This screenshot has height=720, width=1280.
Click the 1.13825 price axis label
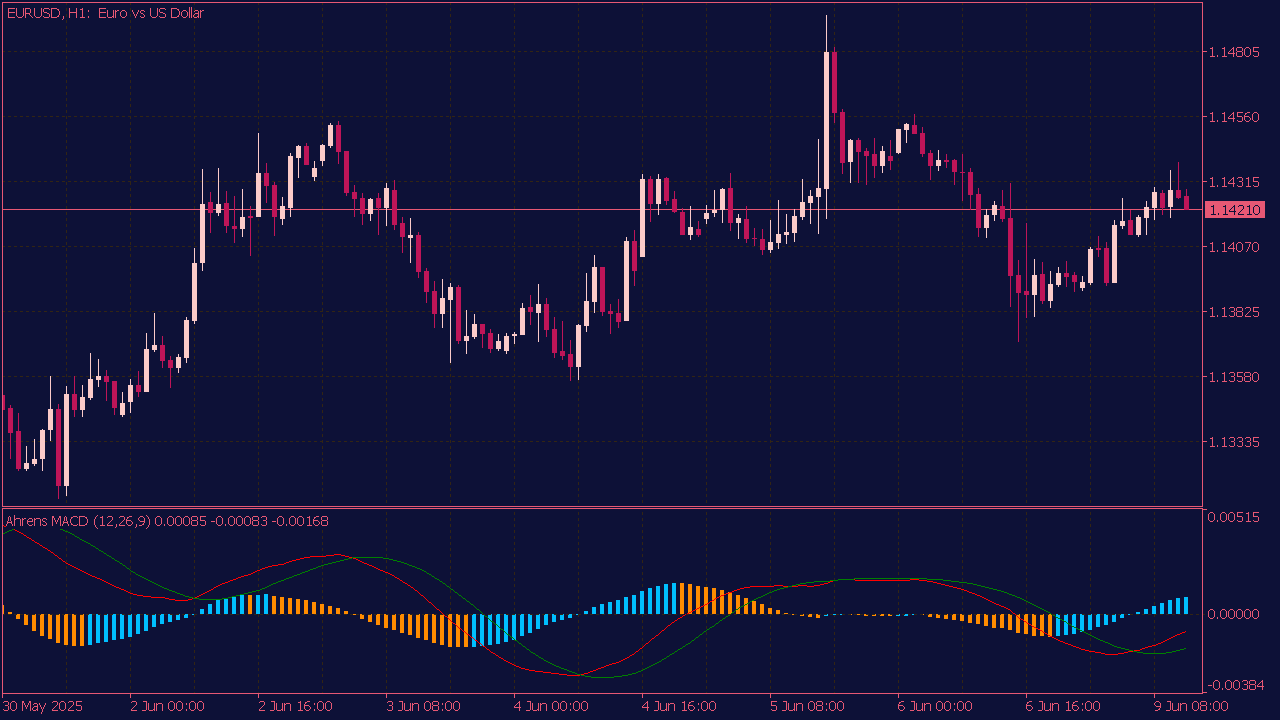click(1233, 312)
